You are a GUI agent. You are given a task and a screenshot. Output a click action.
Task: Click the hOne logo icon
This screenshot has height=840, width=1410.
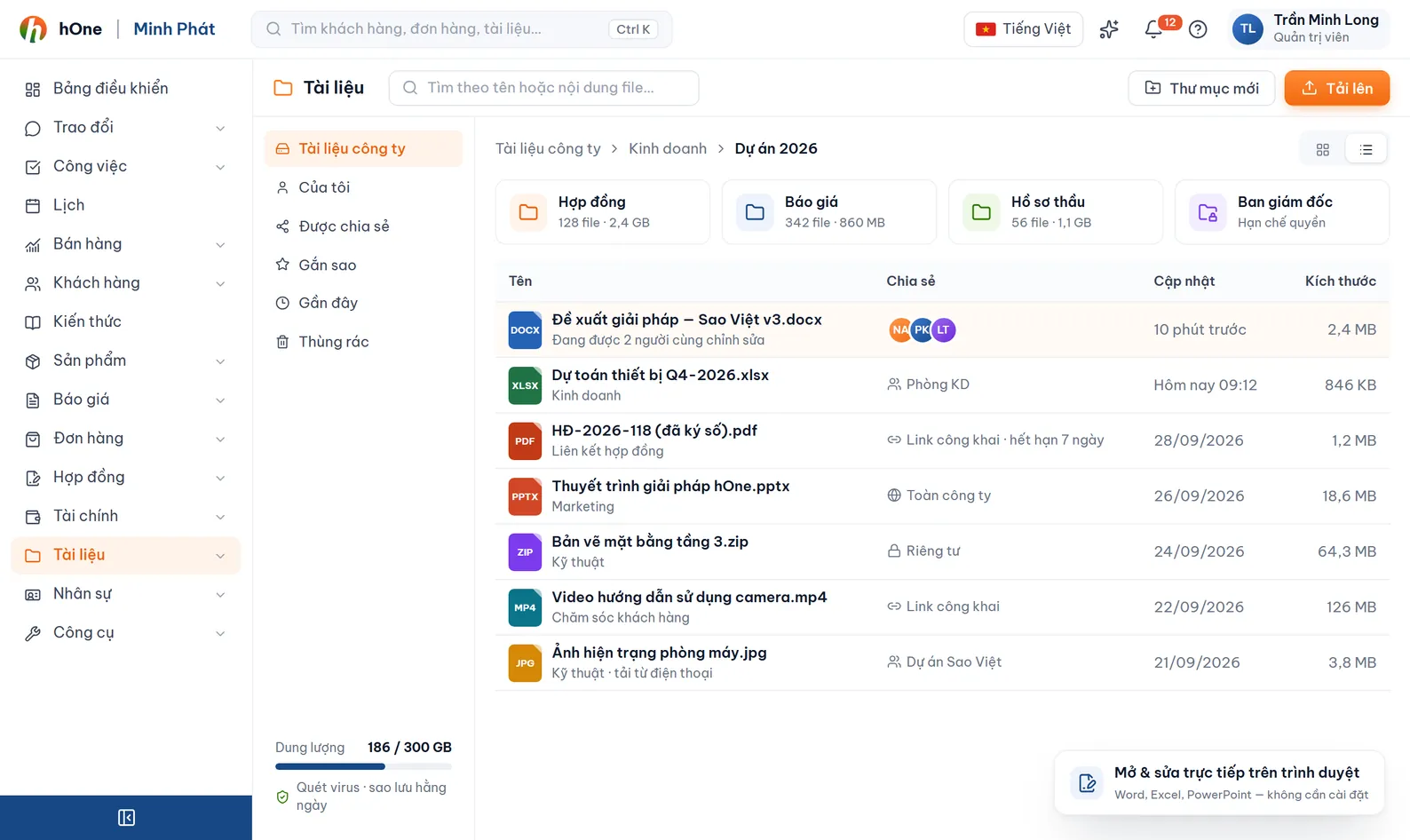(33, 29)
